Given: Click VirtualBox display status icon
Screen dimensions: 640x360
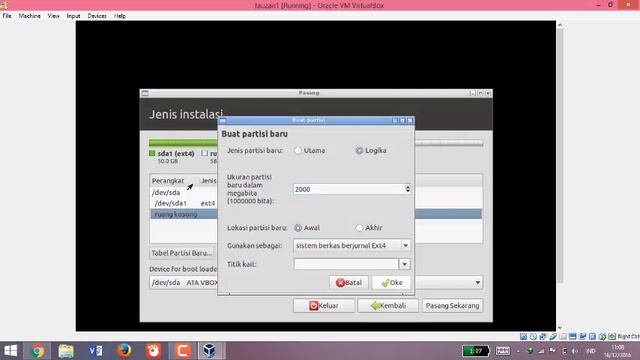Looking at the screenshot, I should [573, 336].
